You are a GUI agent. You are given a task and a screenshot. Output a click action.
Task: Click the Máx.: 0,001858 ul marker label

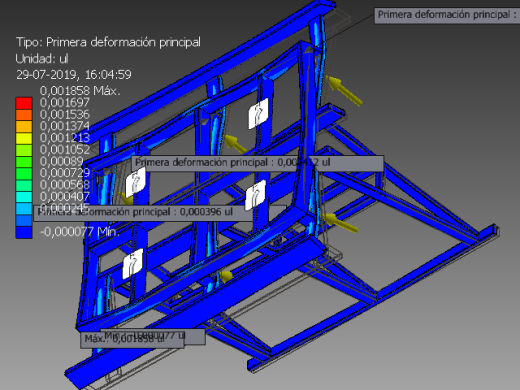[x=132, y=340]
